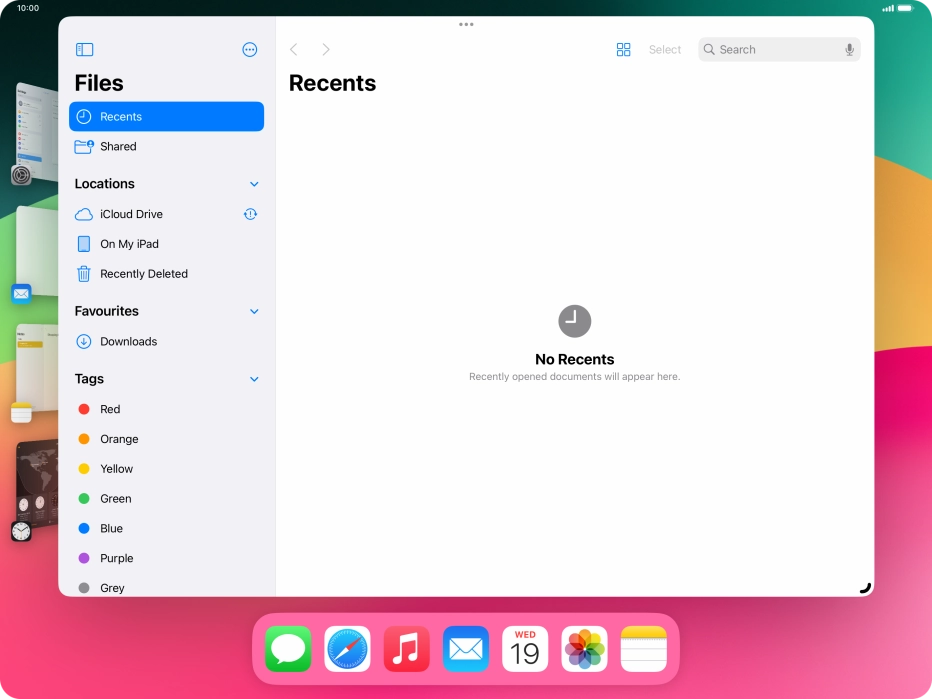Open the Photos app in the Dock
932x699 pixels.
pos(583,648)
